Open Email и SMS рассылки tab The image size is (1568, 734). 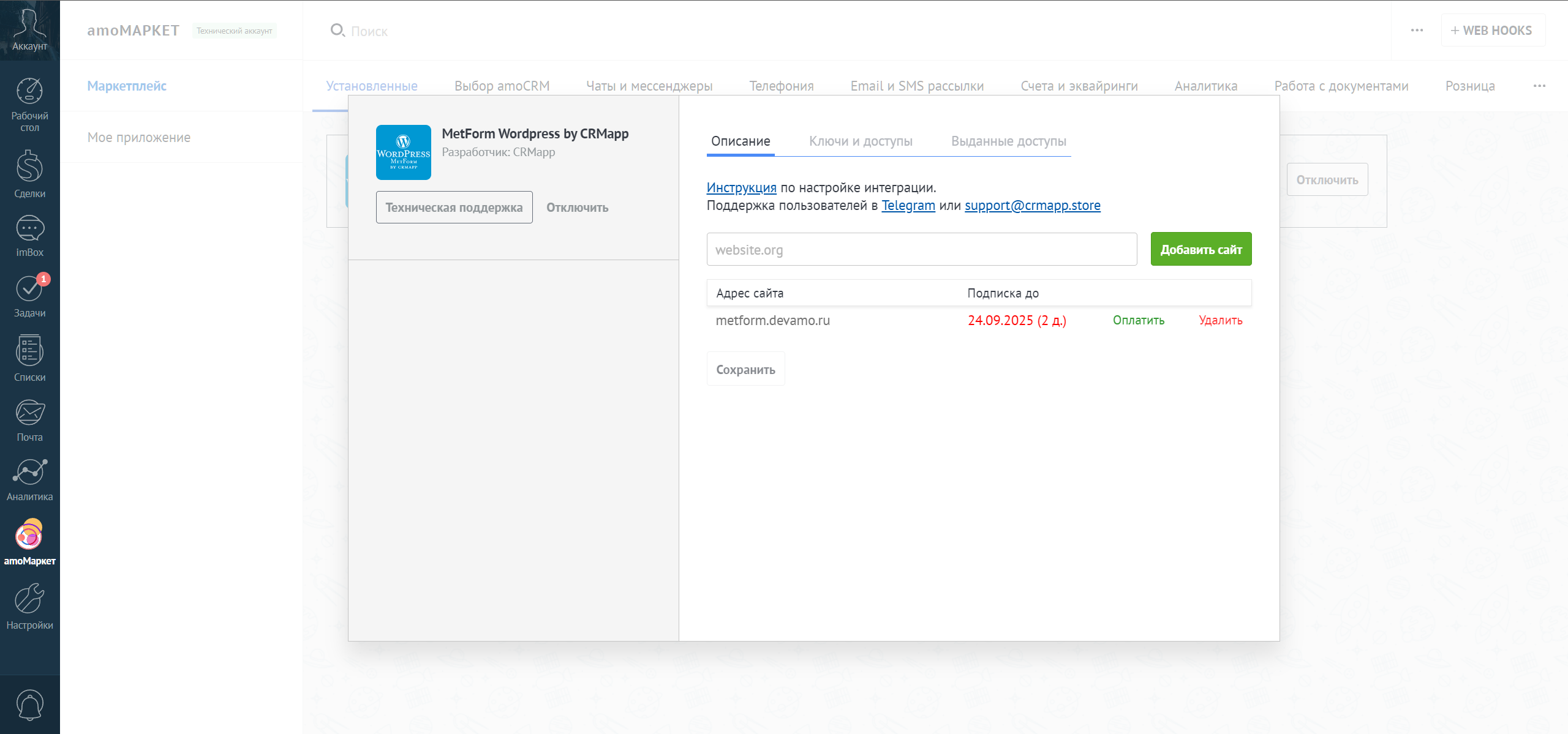coord(917,86)
